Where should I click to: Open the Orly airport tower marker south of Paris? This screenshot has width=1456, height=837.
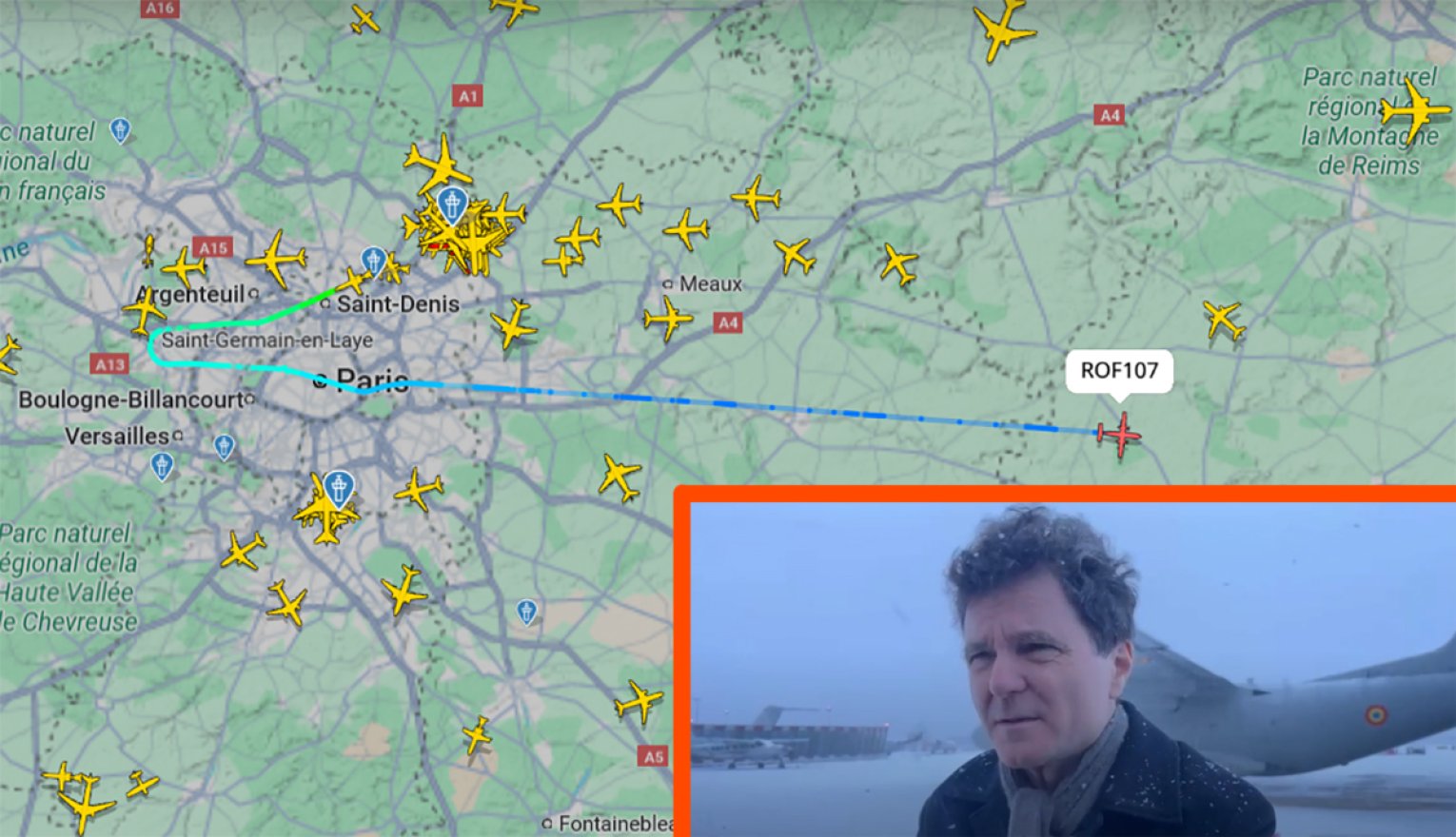(338, 488)
